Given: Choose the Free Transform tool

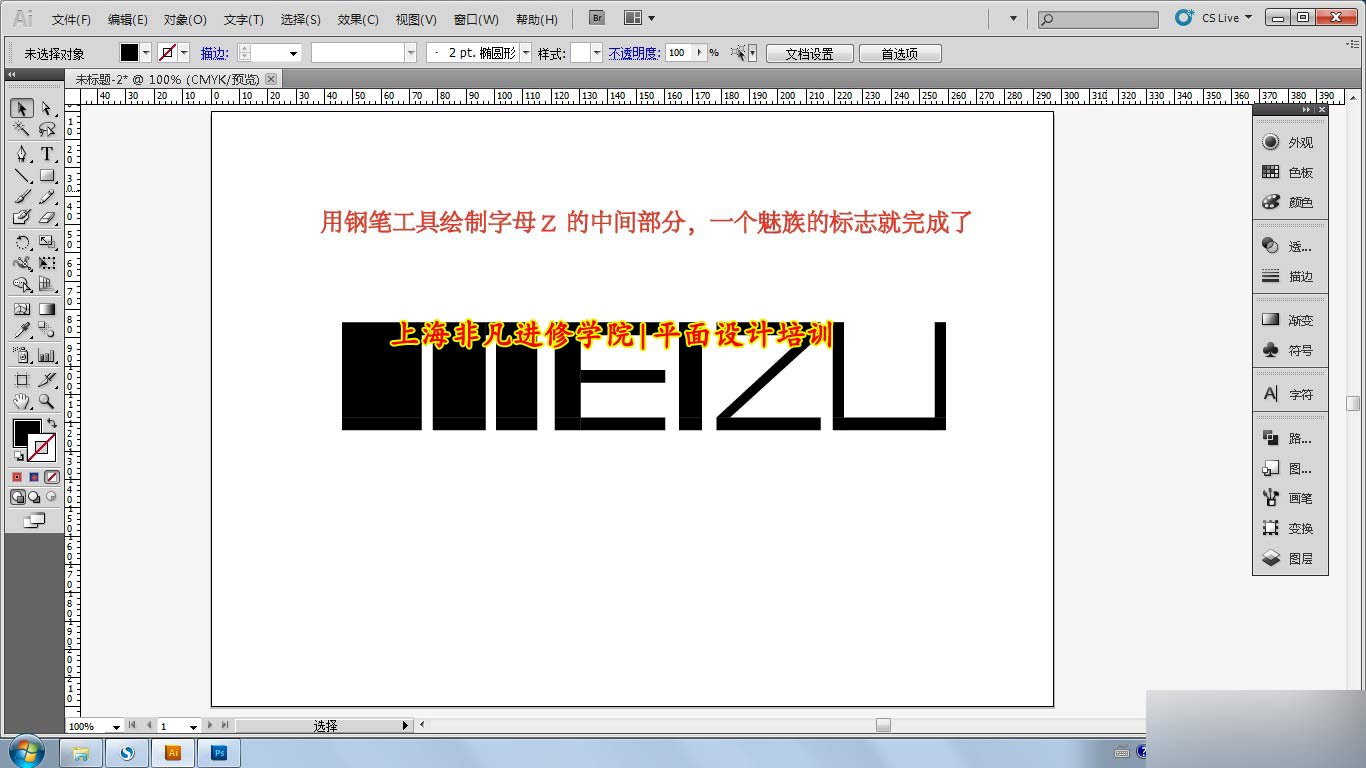Looking at the screenshot, I should (x=47, y=264).
